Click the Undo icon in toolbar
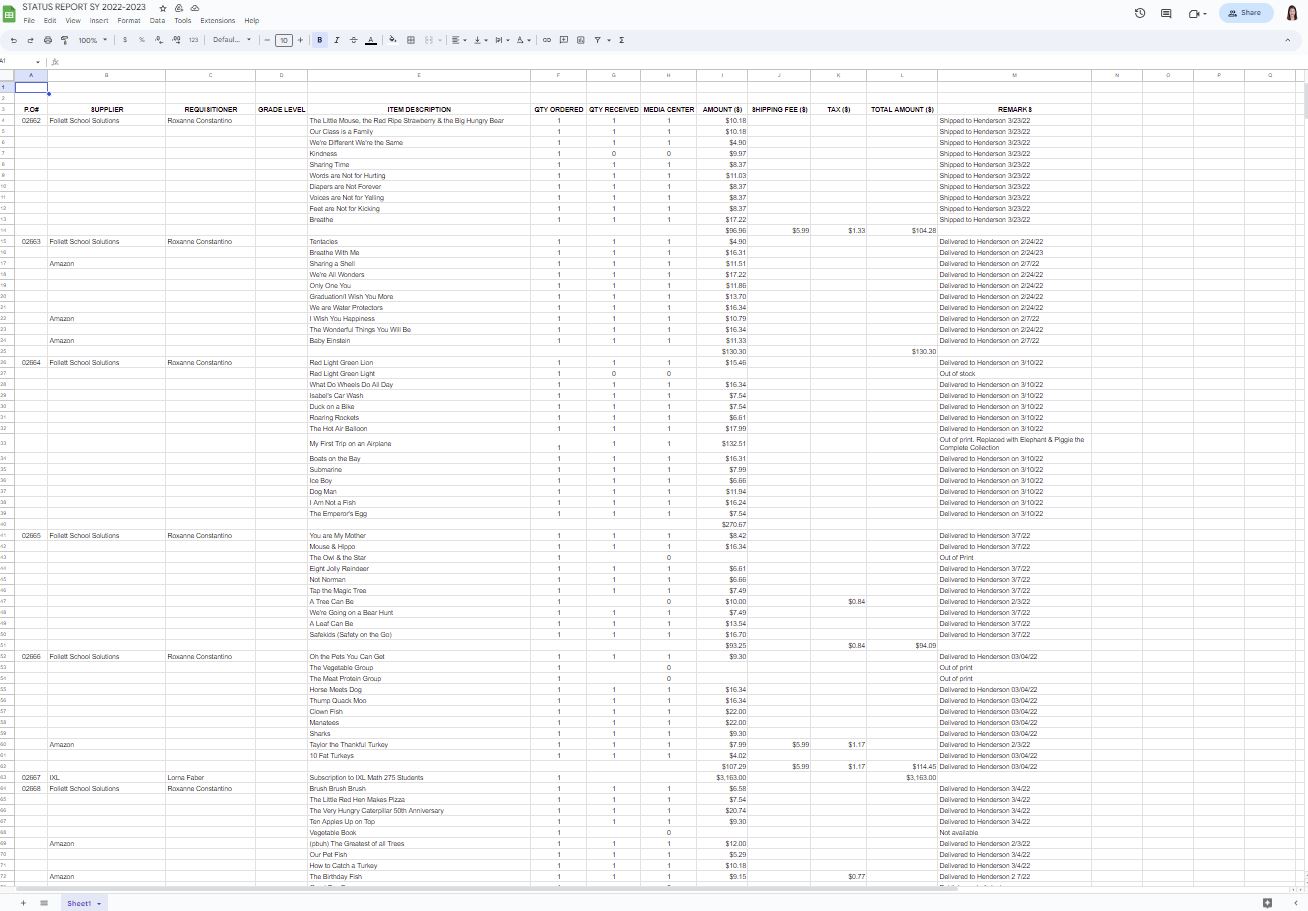This screenshot has height=911, width=1308. pyautogui.click(x=14, y=40)
